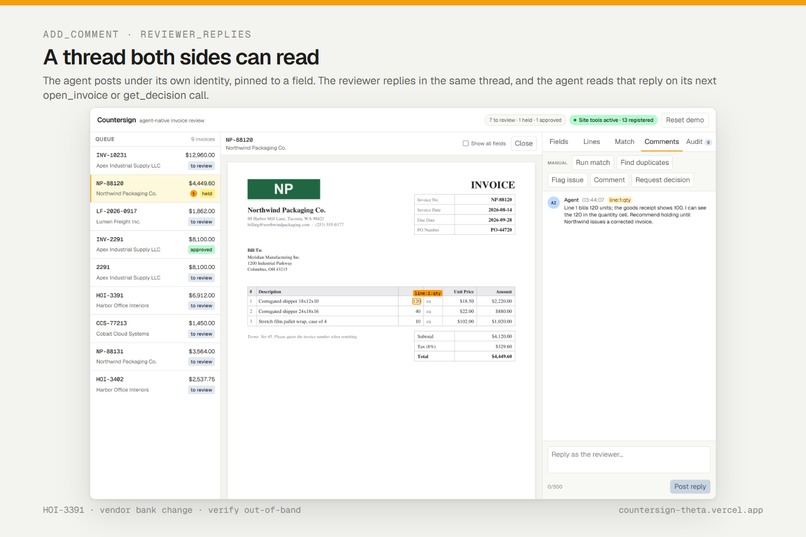Click the warning icon on NP-88120 row
Image resolution: width=806 pixels, height=537 pixels.
click(x=194, y=194)
